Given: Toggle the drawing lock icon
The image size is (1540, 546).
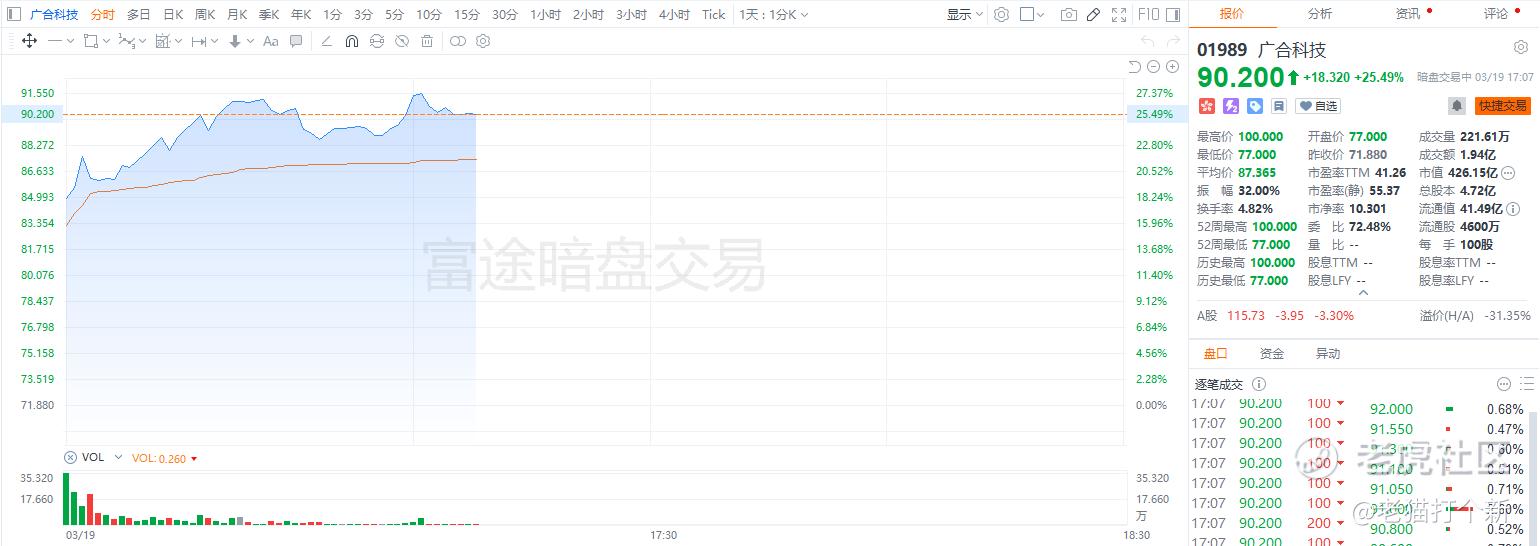Looking at the screenshot, I should click(x=376, y=41).
